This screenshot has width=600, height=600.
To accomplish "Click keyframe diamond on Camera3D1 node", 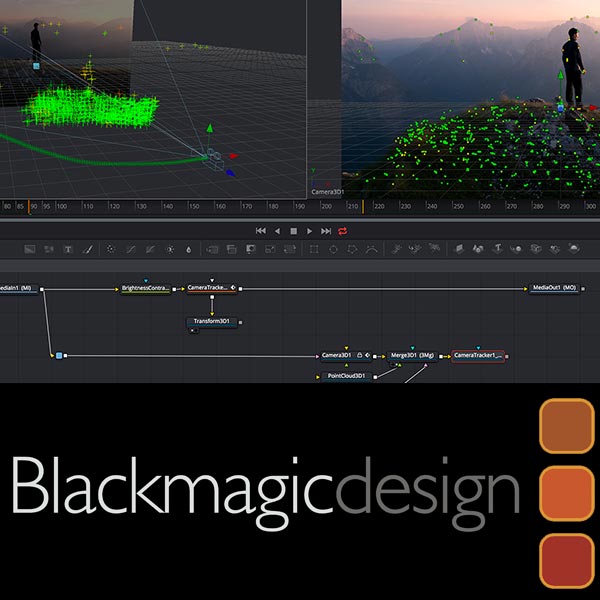I will [x=367, y=355].
